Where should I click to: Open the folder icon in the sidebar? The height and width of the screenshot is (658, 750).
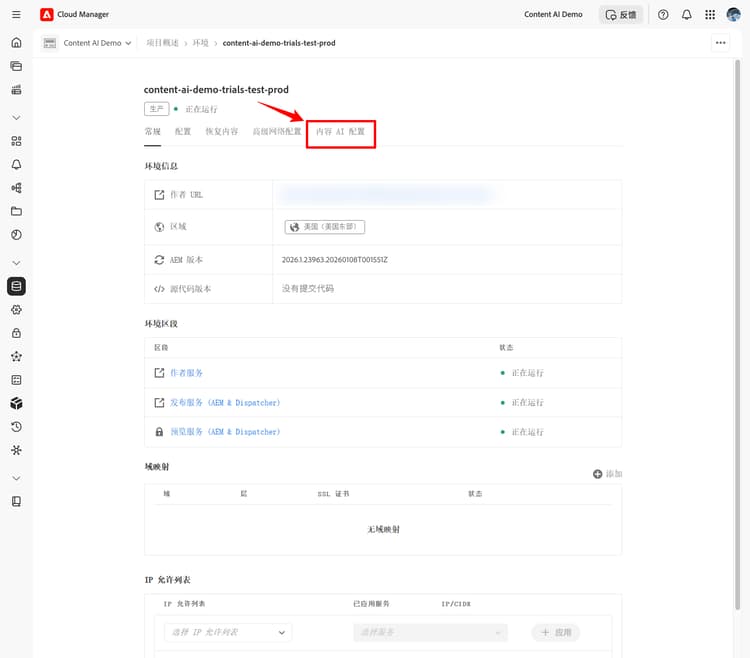click(16, 211)
